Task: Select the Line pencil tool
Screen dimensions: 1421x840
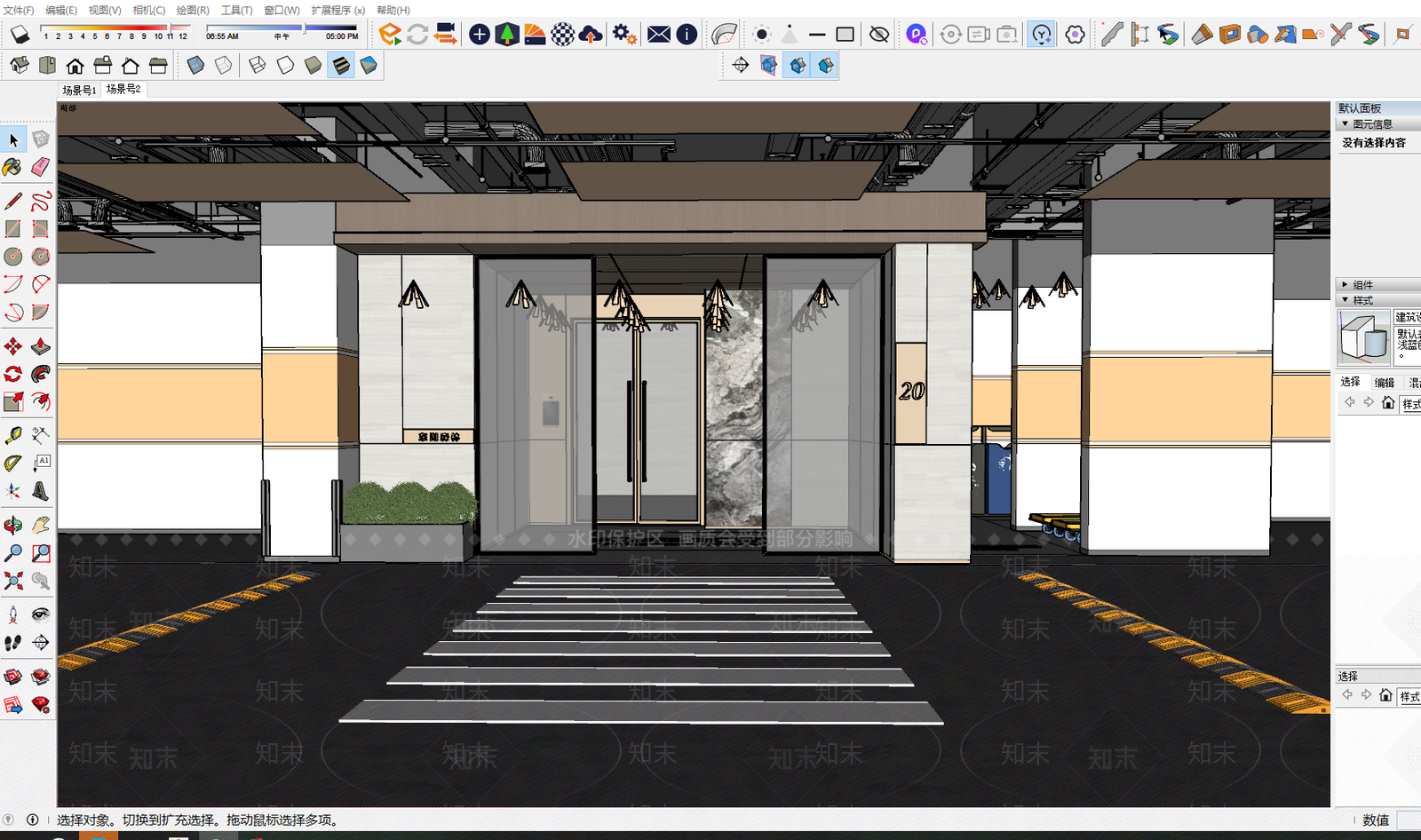Action: [x=12, y=202]
